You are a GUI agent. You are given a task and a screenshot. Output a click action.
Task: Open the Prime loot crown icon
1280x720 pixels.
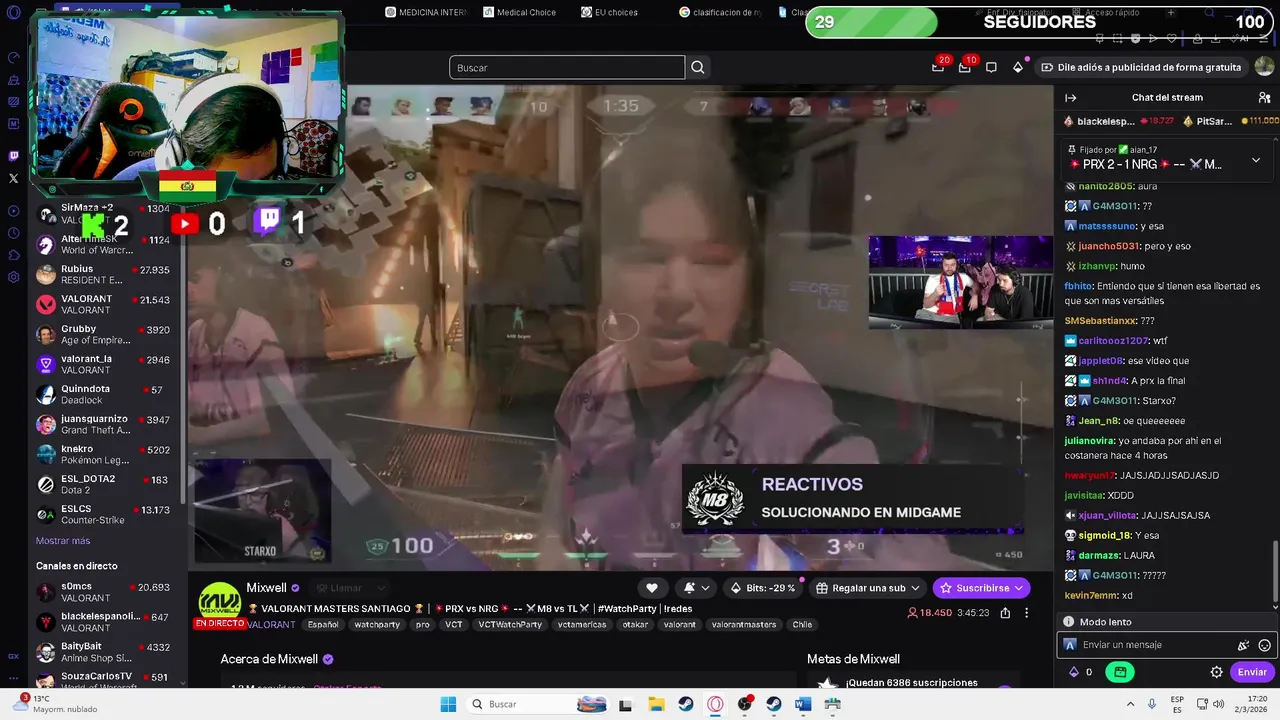[938, 67]
